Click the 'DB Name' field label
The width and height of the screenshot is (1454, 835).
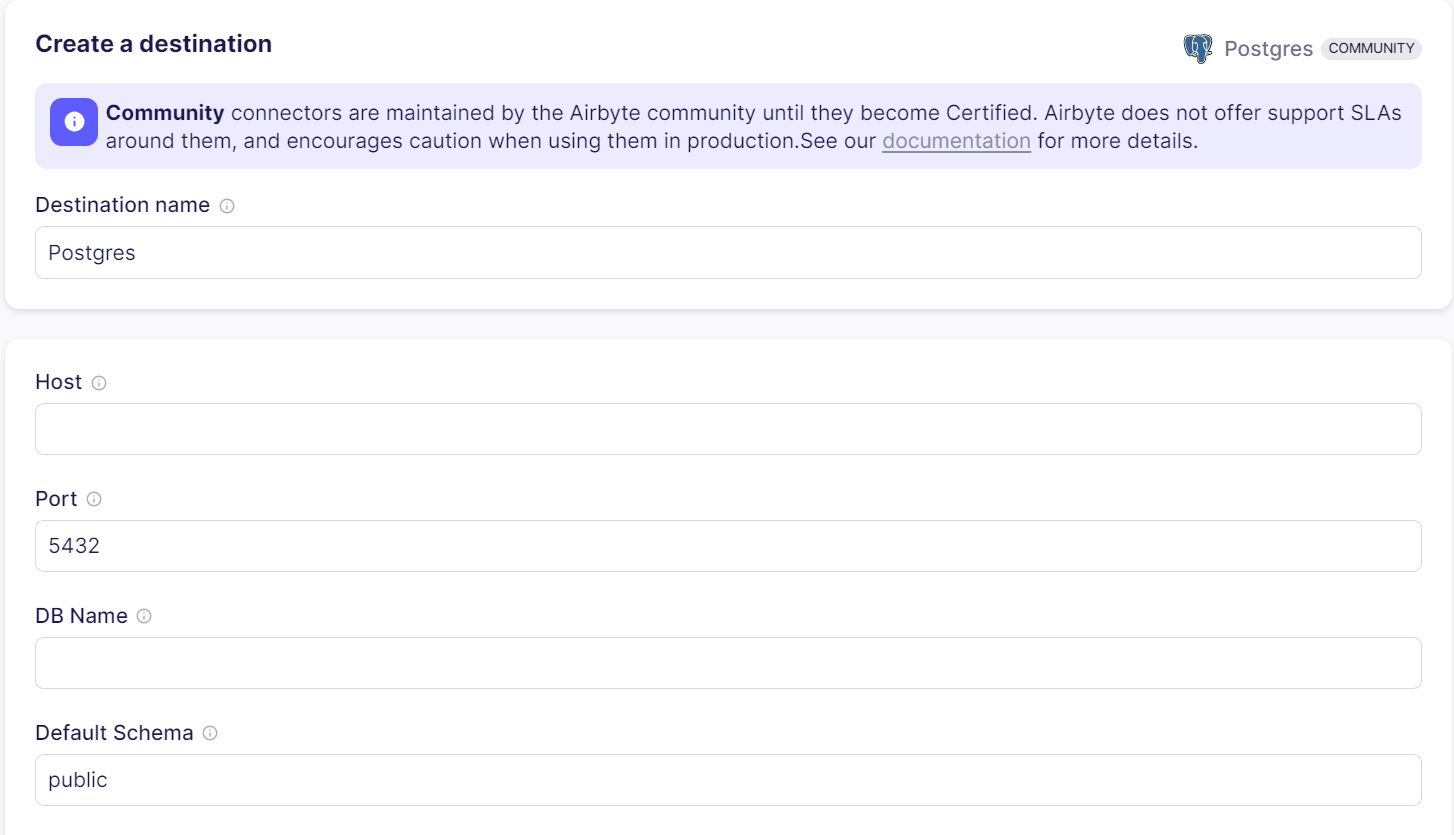82,616
